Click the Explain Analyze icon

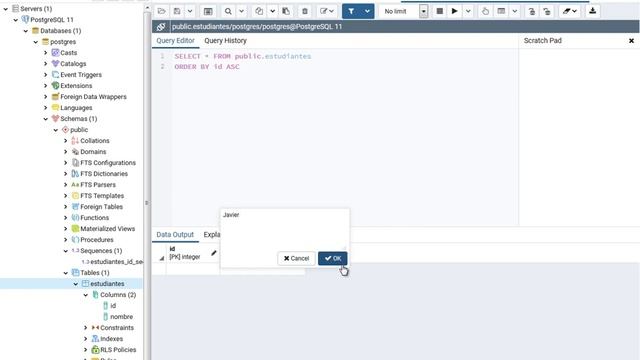[x=501, y=11]
